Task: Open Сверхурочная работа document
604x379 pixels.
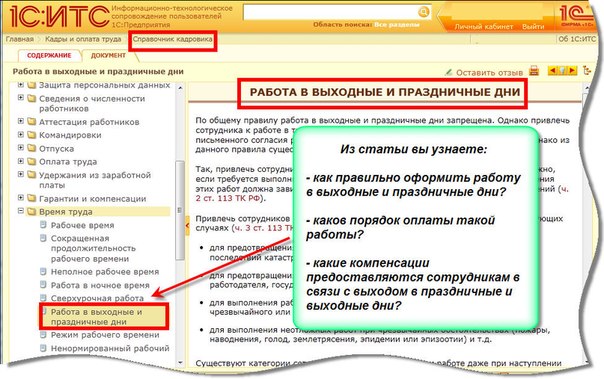Action: [97, 299]
